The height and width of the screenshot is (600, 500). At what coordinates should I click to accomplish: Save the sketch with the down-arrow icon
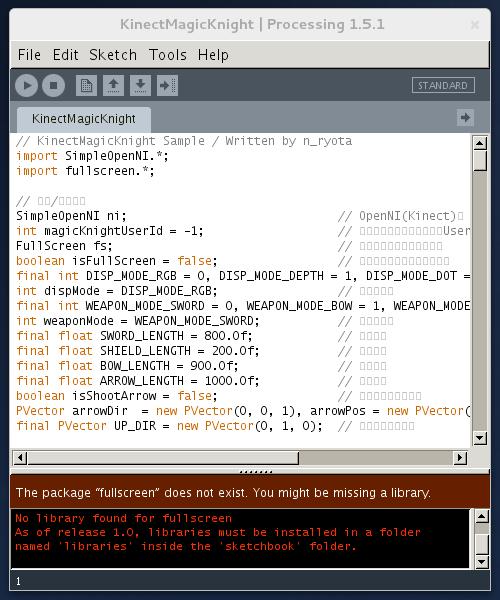pos(140,85)
